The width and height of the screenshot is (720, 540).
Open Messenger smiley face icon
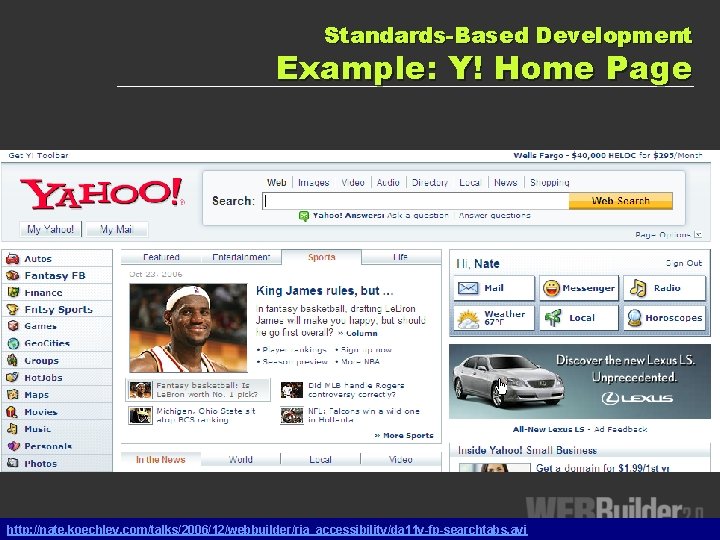pyautogui.click(x=551, y=288)
